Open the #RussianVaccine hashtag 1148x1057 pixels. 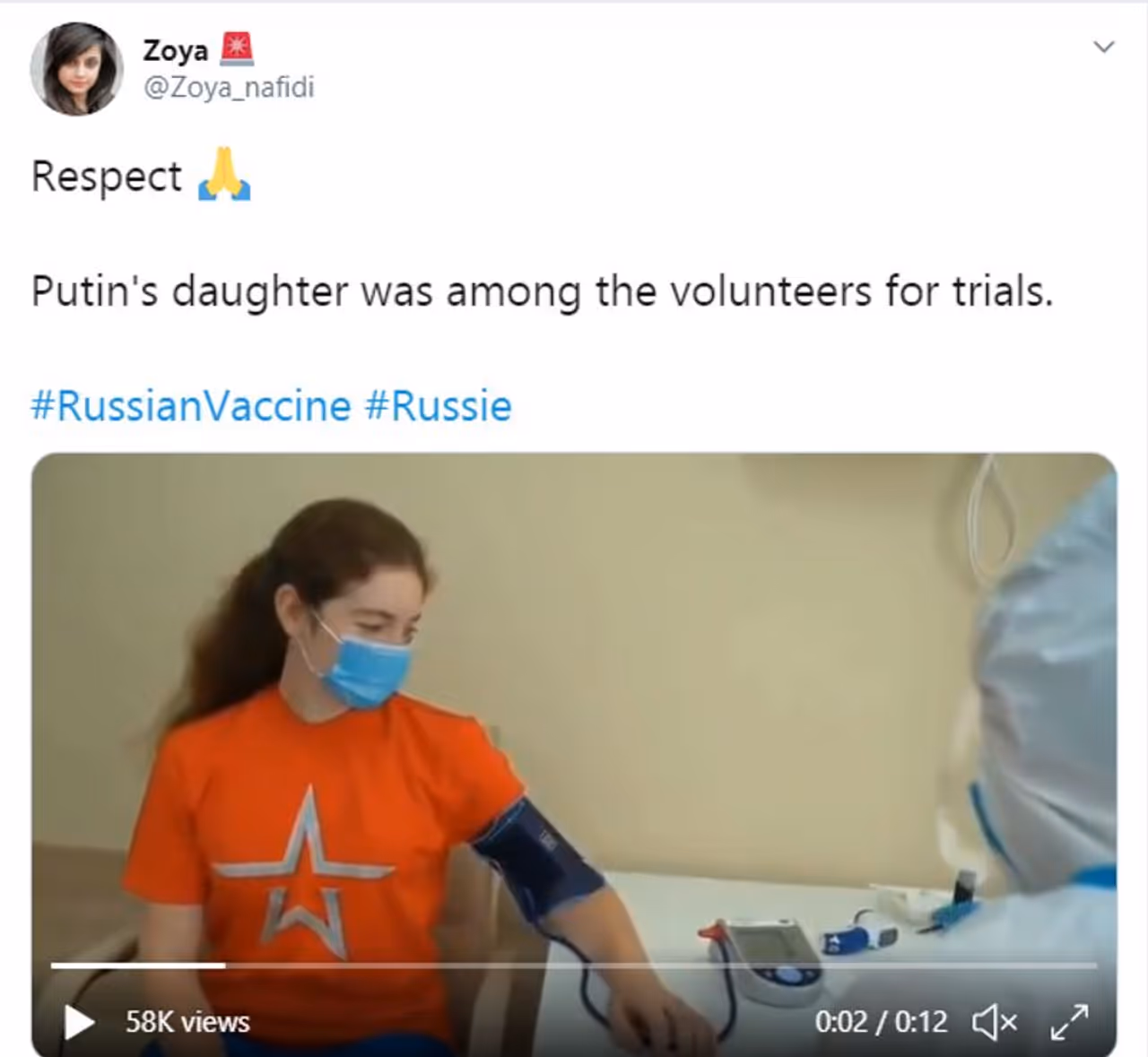click(190, 406)
